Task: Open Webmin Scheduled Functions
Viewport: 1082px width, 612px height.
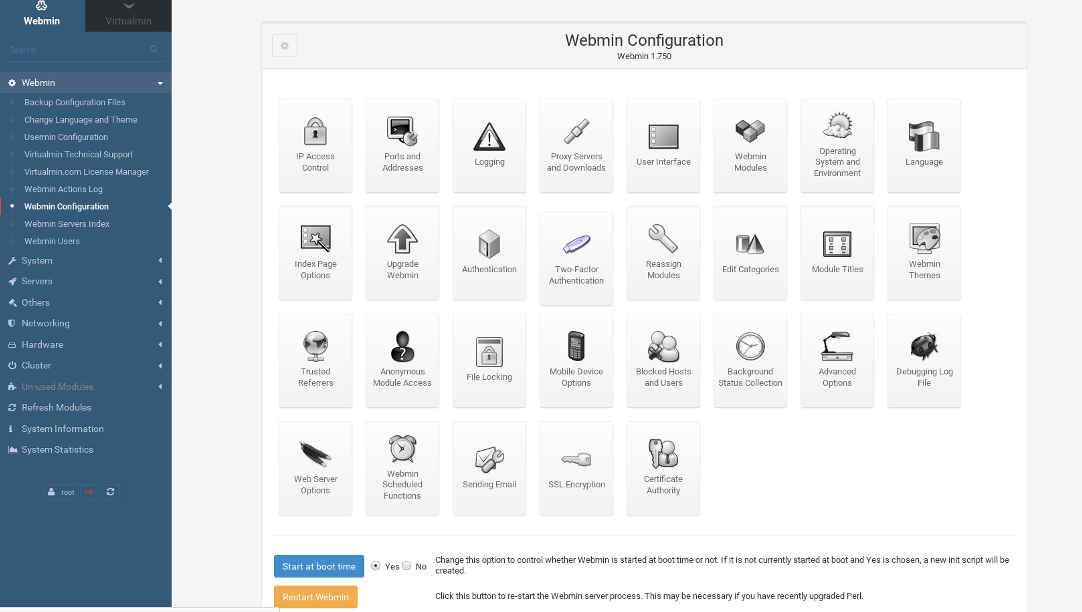Action: [x=402, y=468]
